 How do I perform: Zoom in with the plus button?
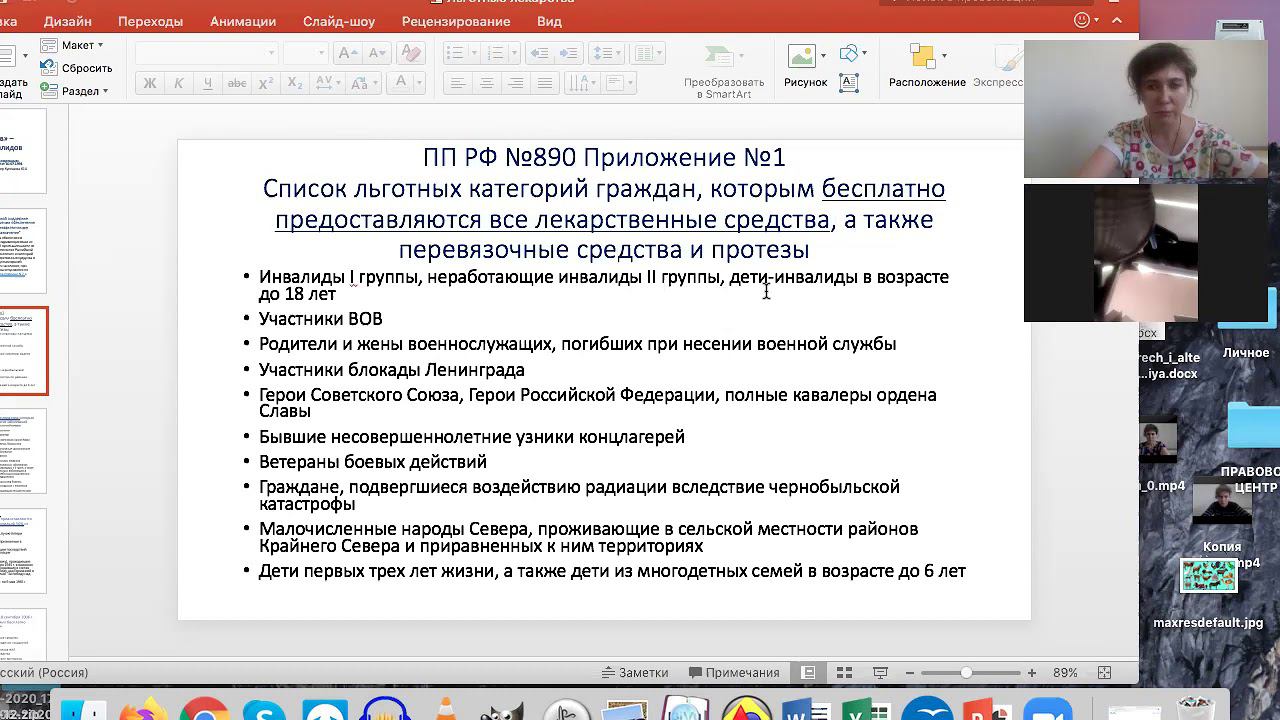tap(1031, 673)
